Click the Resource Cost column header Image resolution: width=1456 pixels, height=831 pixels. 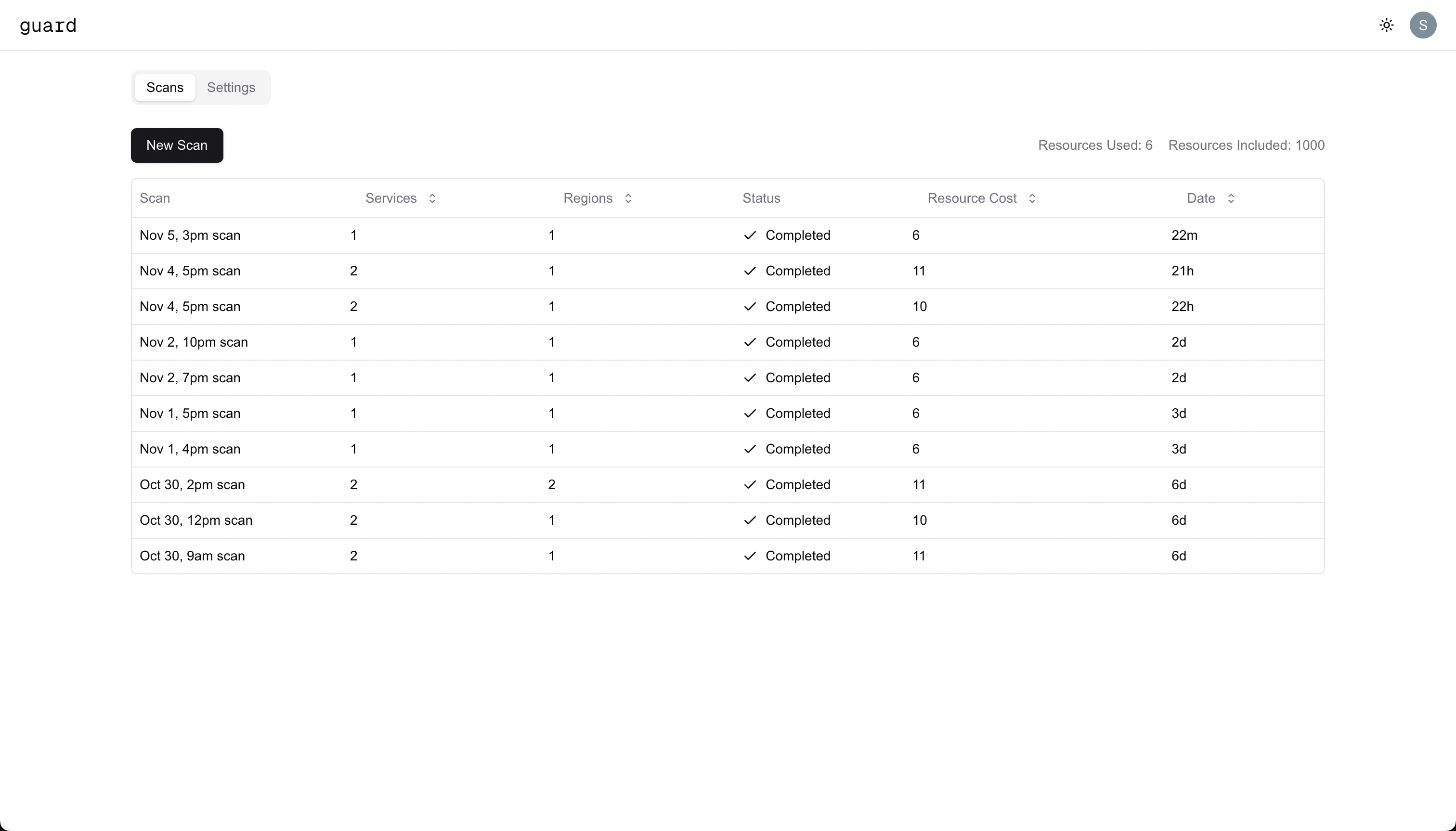[x=972, y=199]
